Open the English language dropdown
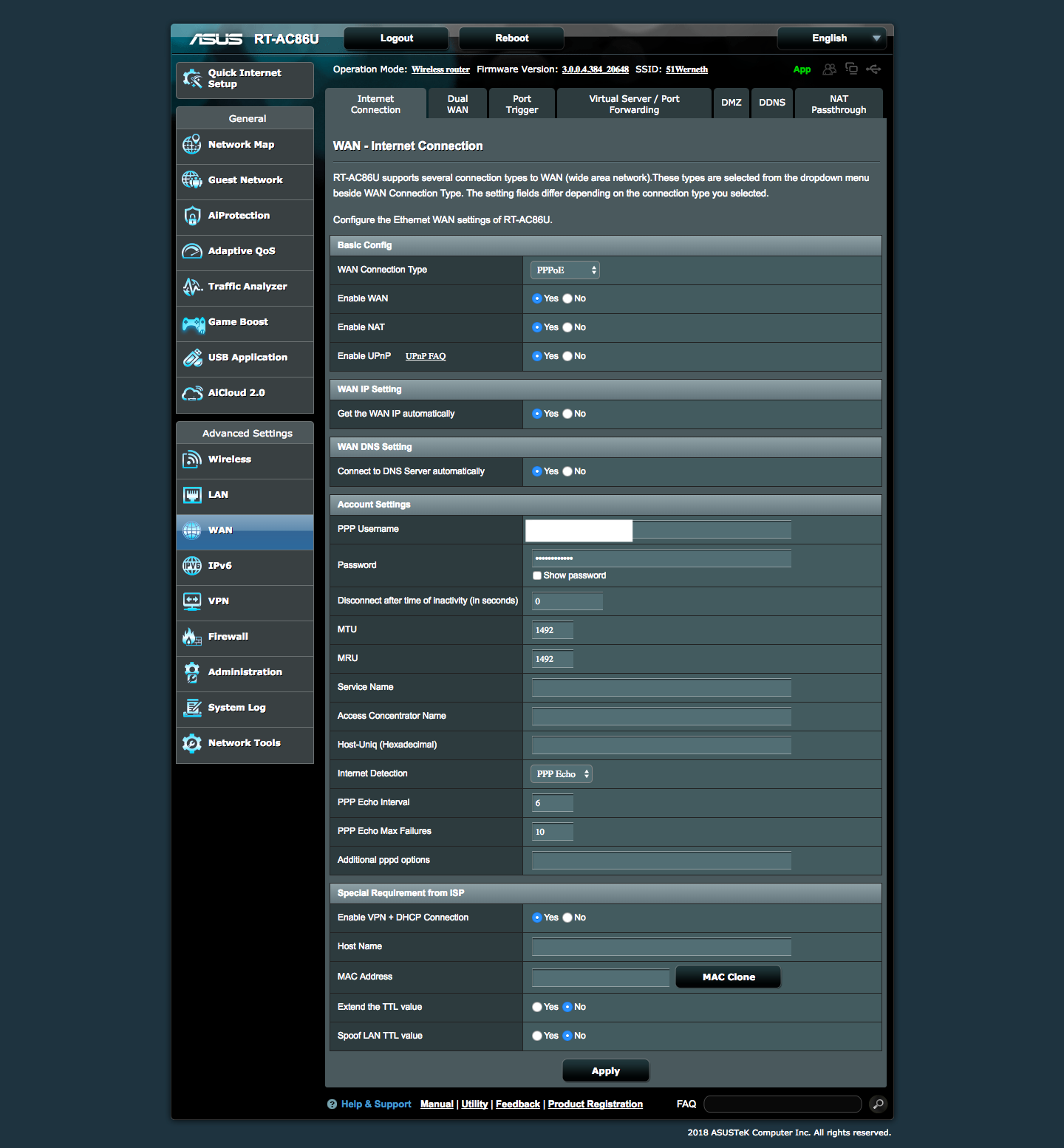Screen dimensions: 1064x1148 [831, 38]
